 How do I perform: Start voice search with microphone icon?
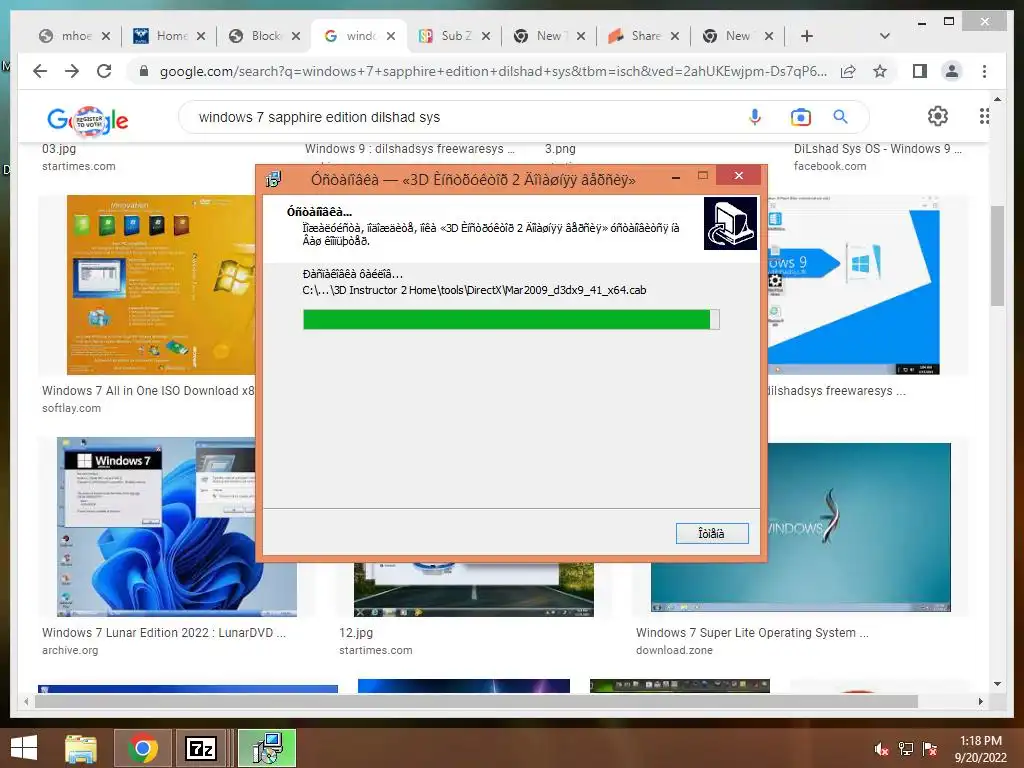click(754, 117)
